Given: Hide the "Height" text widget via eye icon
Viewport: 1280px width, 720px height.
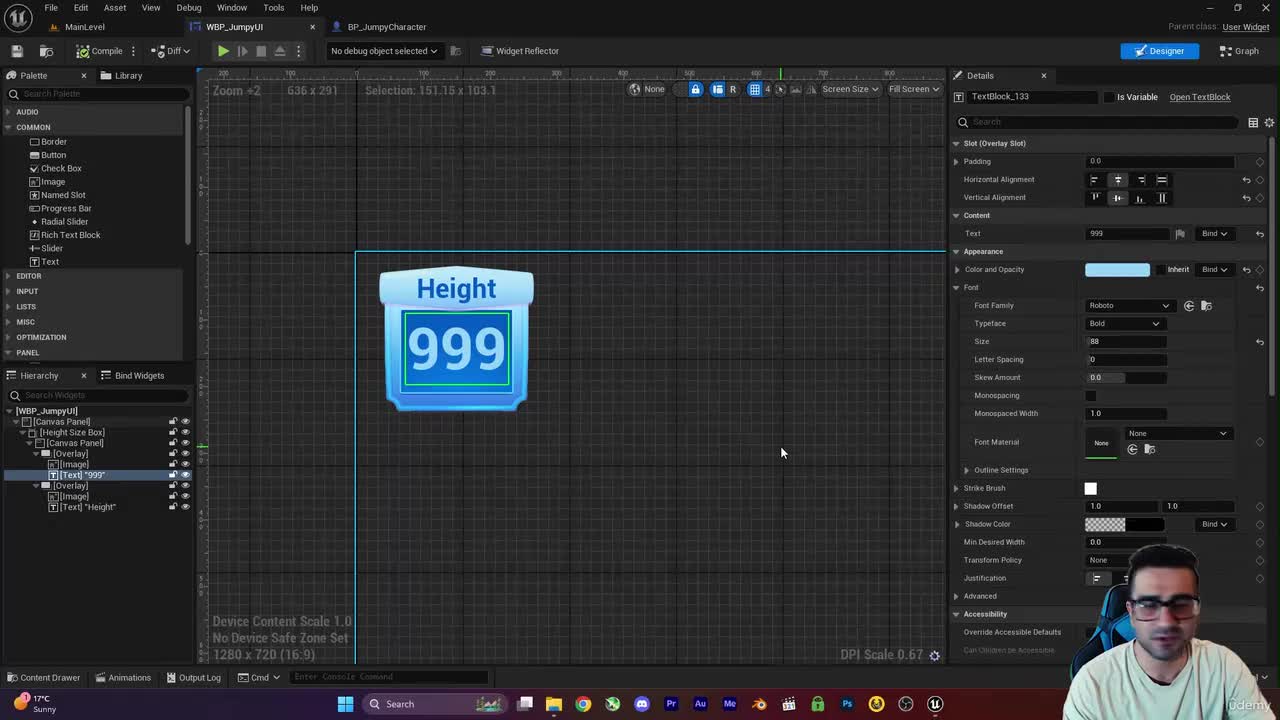Looking at the screenshot, I should 185,507.
